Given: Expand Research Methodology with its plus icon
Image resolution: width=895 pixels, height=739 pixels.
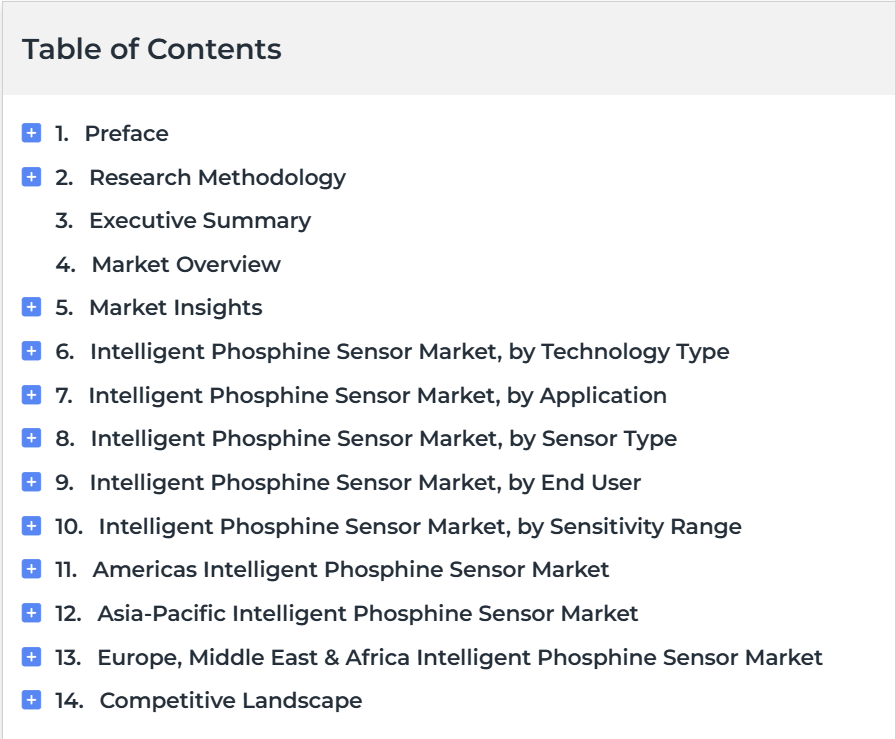Looking at the screenshot, I should coord(31,177).
